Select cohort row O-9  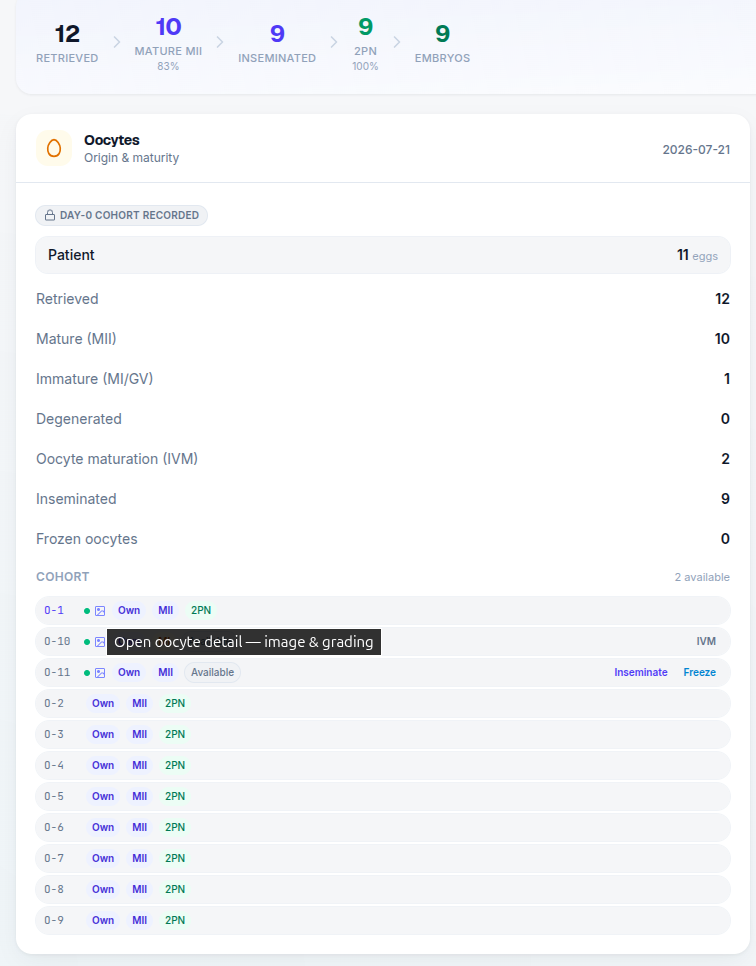(x=383, y=920)
